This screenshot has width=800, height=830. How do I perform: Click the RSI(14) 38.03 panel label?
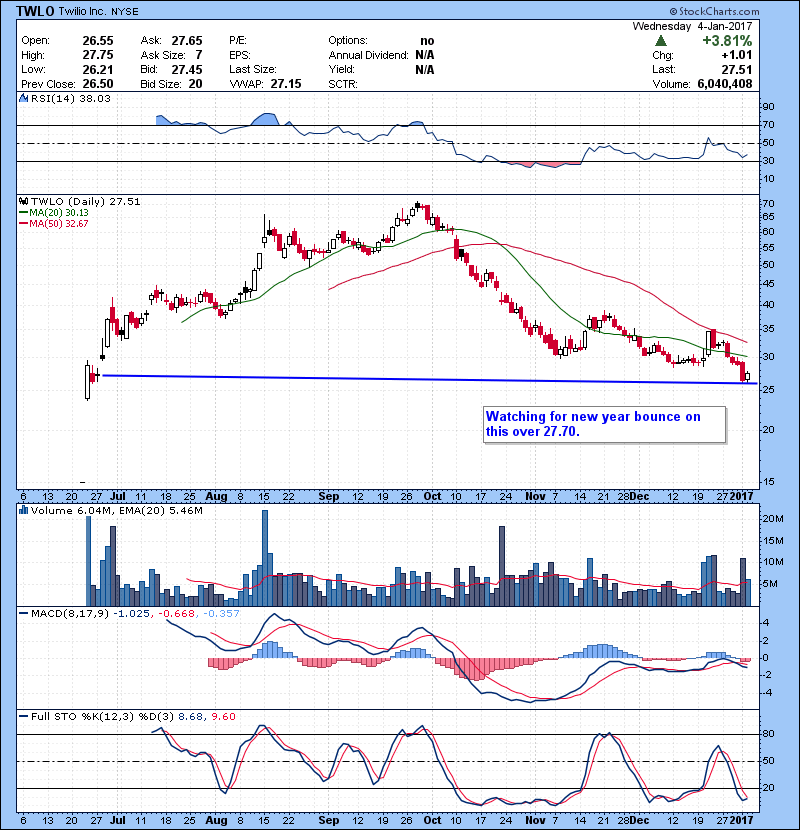[x=71, y=98]
